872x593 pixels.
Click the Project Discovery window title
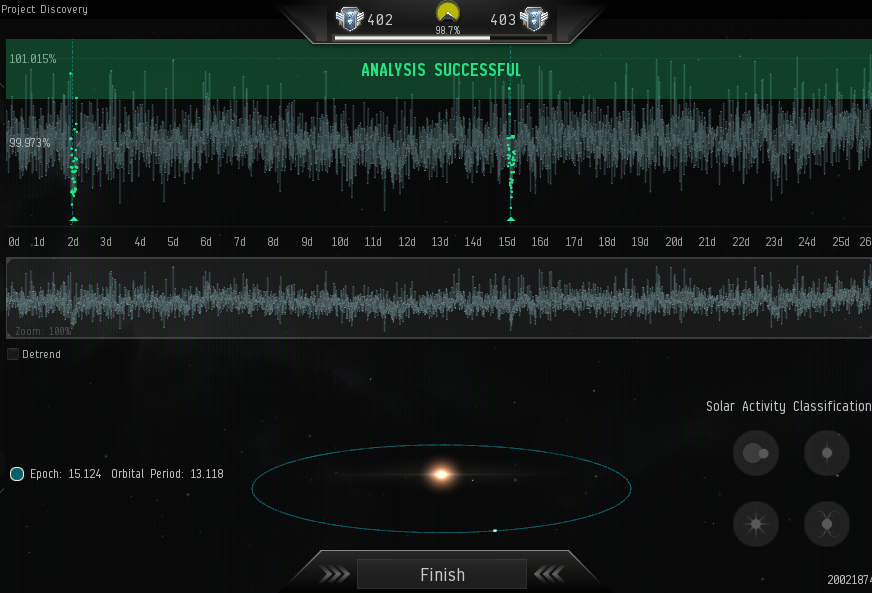(x=44, y=9)
